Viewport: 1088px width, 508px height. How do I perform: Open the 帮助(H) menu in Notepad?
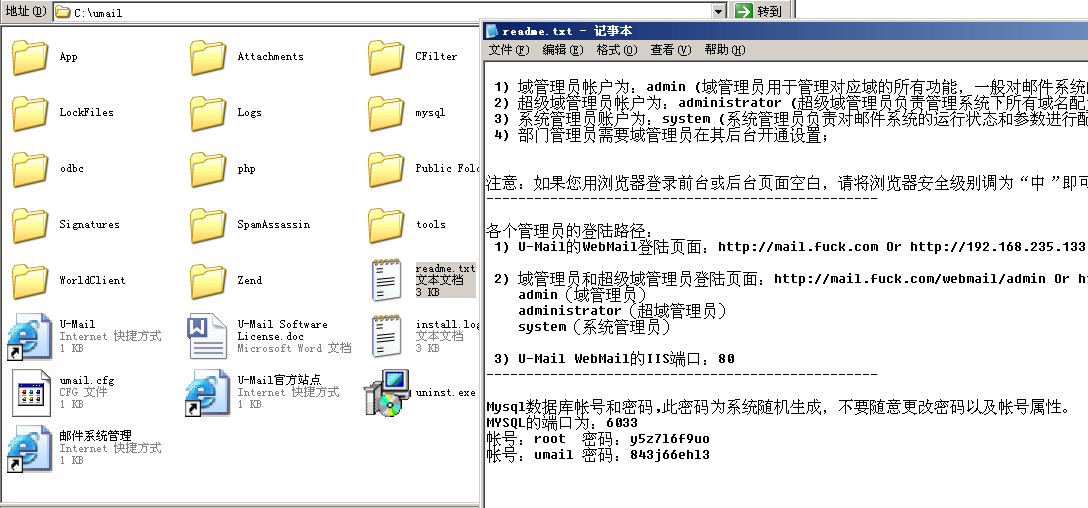[724, 50]
